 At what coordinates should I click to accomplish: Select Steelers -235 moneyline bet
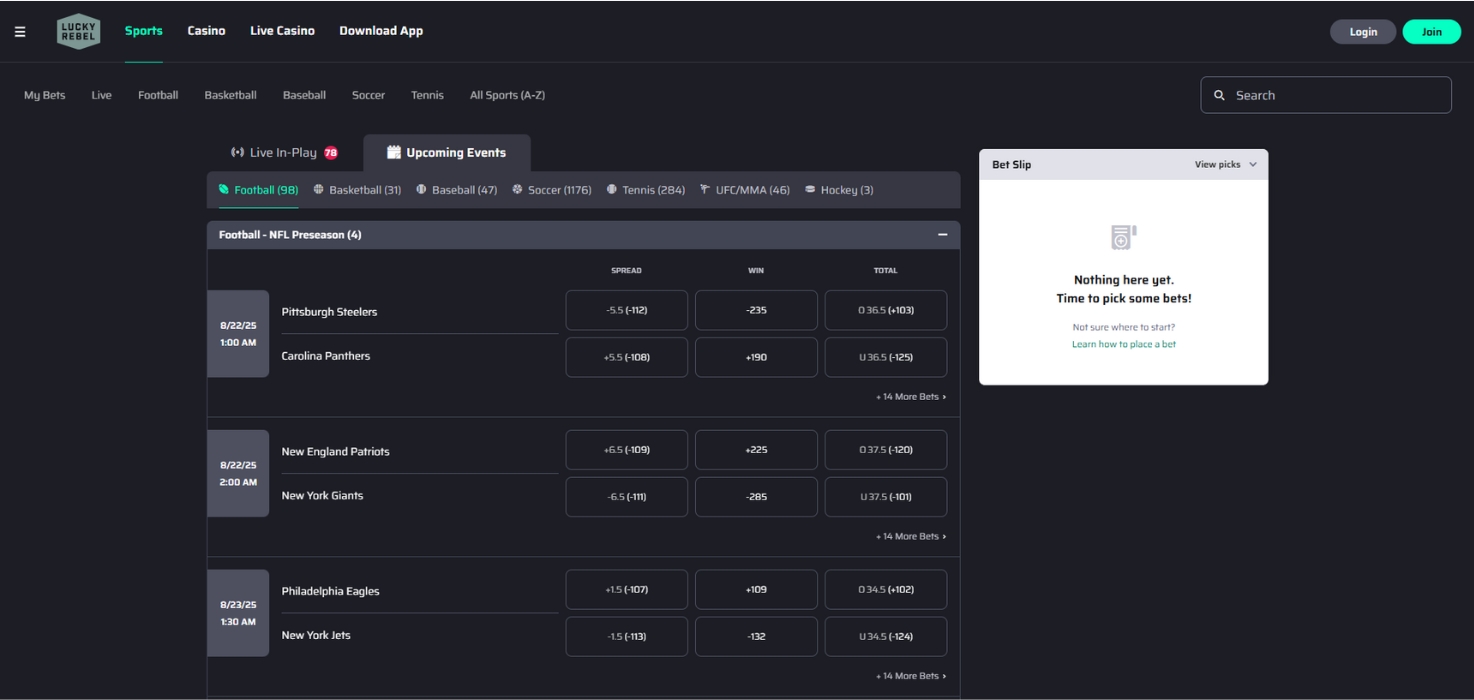click(755, 310)
